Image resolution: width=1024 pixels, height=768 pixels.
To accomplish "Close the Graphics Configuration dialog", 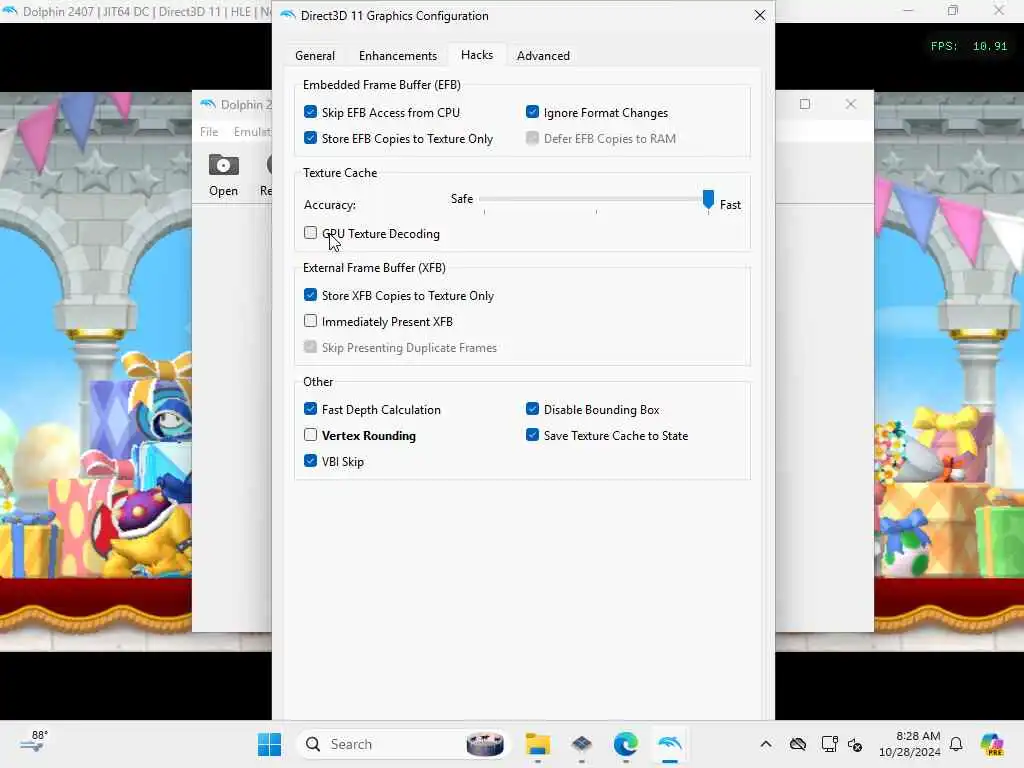I will [x=760, y=15].
